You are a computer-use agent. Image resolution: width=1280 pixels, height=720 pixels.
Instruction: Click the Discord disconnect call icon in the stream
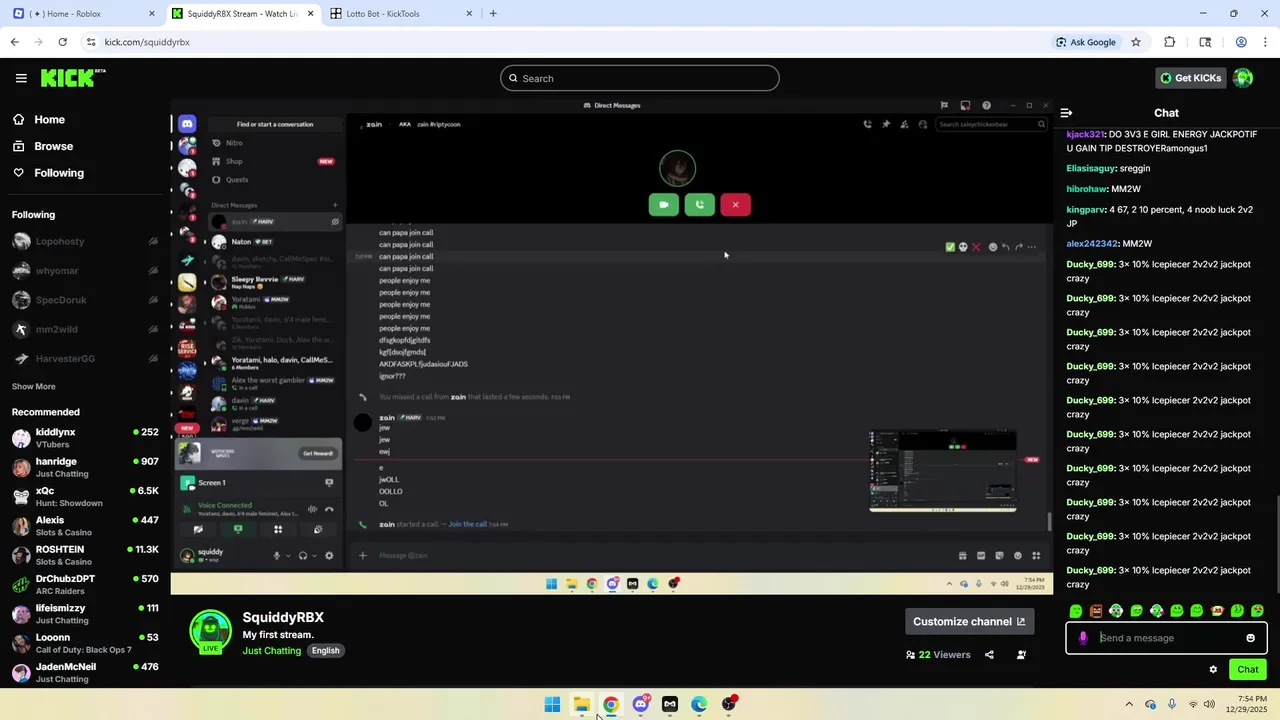[x=329, y=509]
